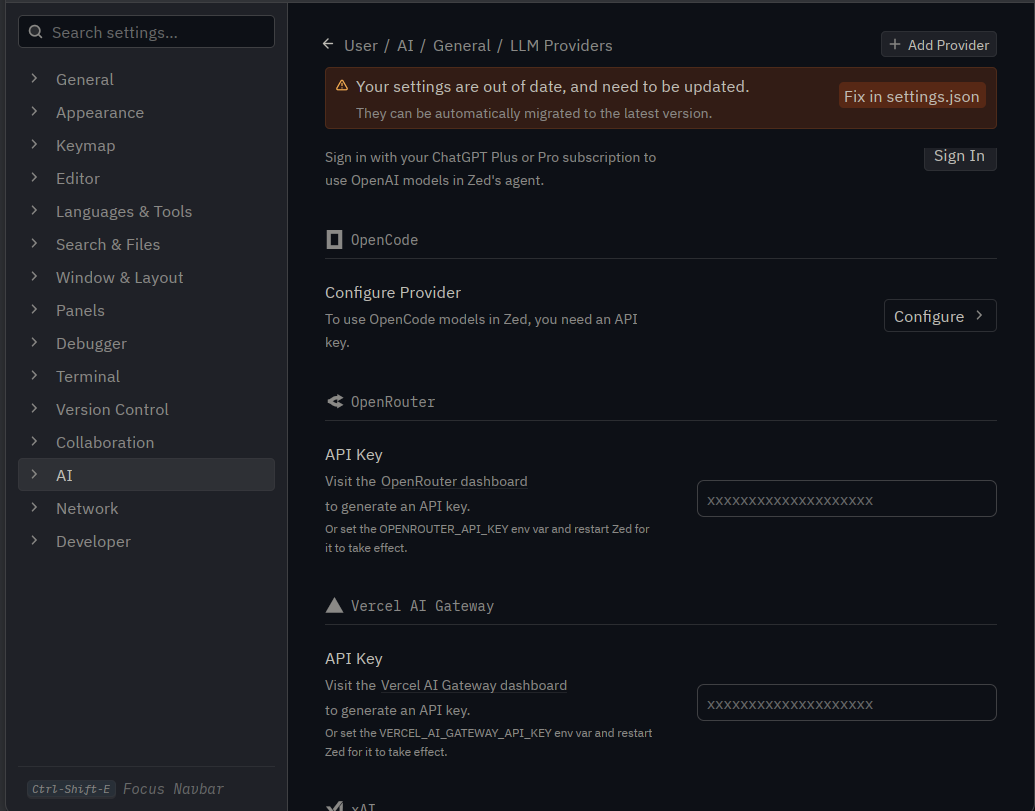This screenshot has height=811, width=1035.
Task: Expand the Debugger chevron
Action: (34, 342)
